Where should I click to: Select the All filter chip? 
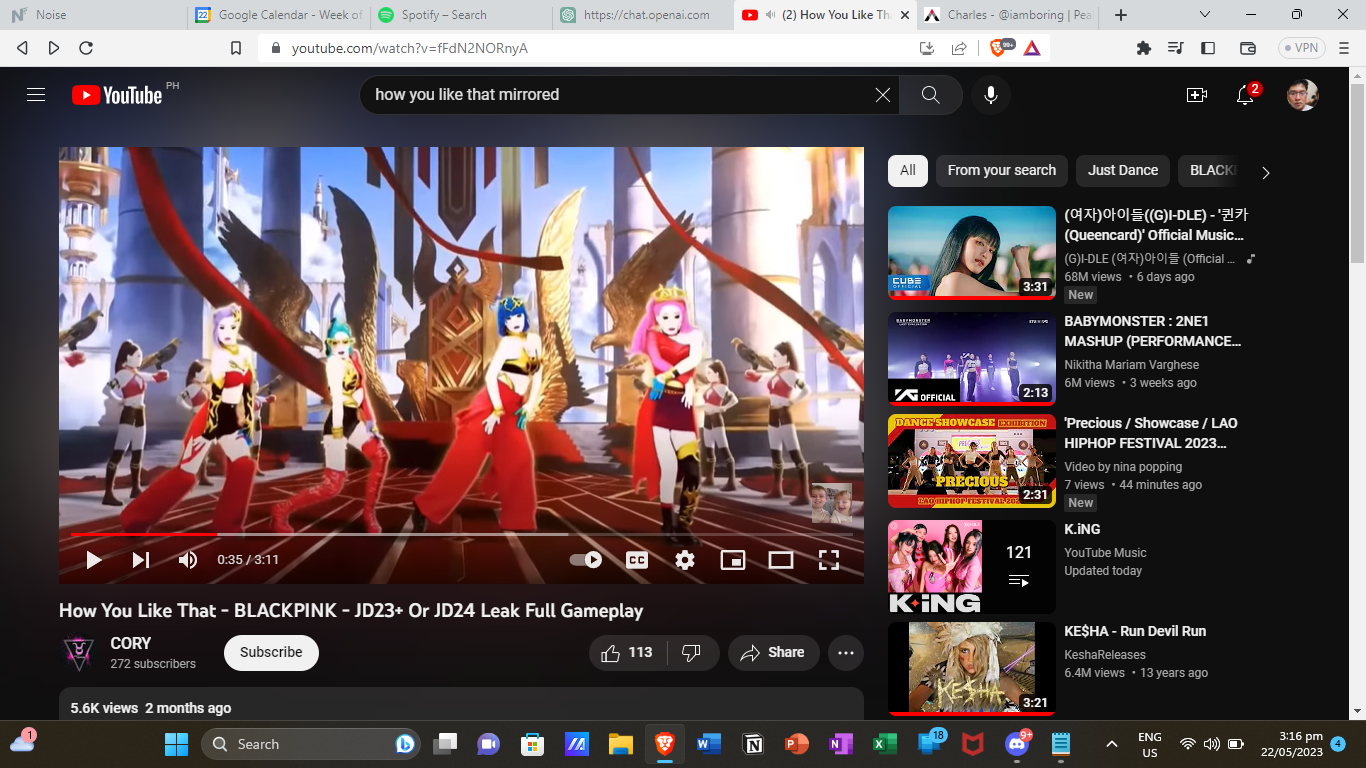pos(908,171)
